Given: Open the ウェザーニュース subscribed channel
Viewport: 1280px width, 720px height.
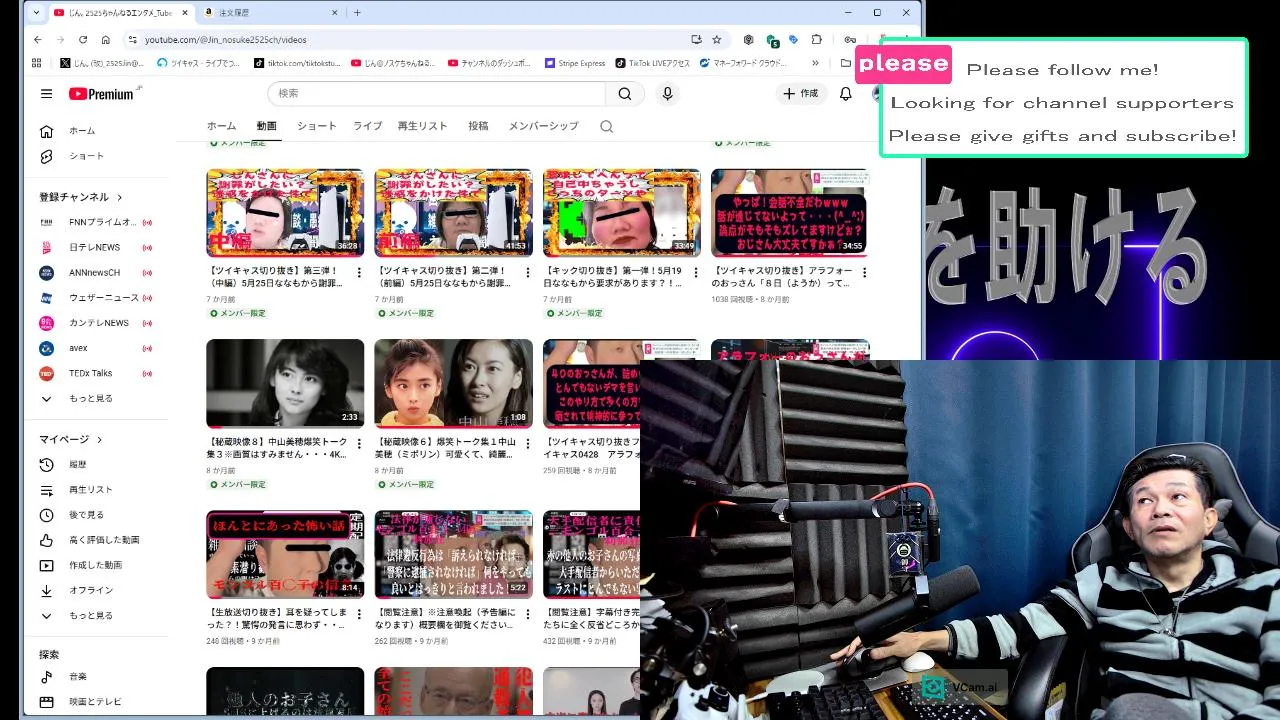Looking at the screenshot, I should 97,297.
